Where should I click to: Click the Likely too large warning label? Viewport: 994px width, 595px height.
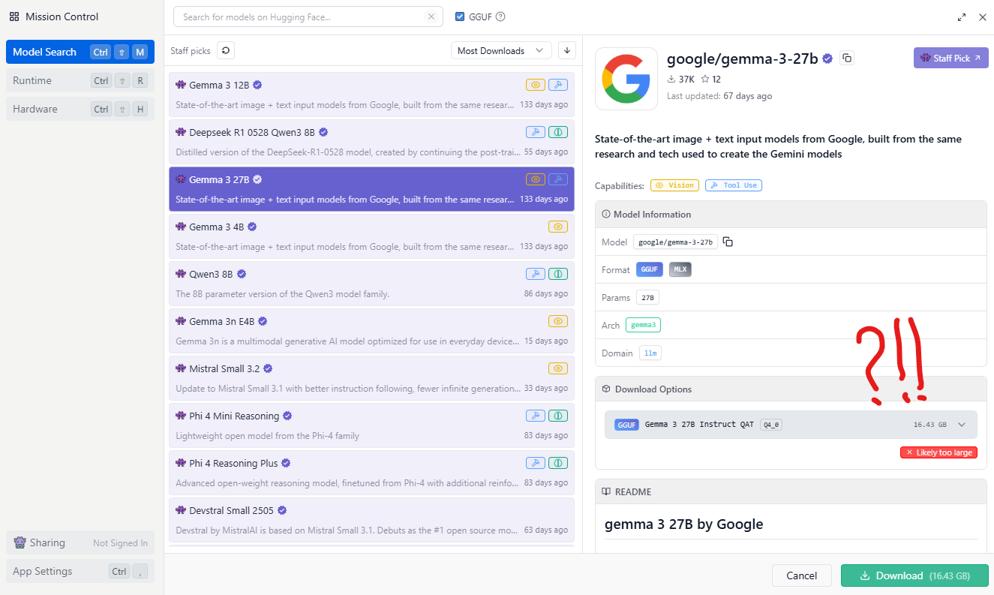[938, 452]
